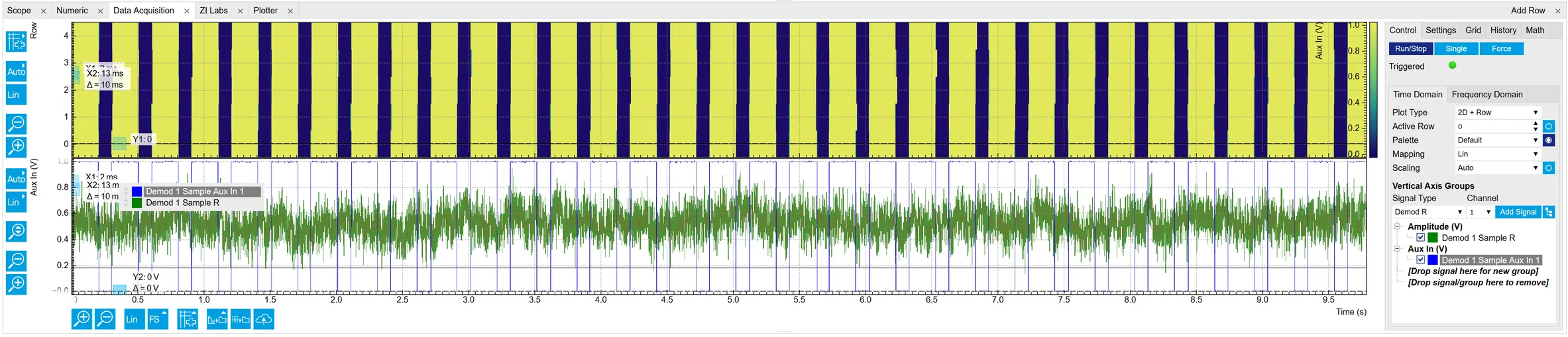Click the Lin button in the bottom toolbar
The width and height of the screenshot is (1568, 337).
[135, 319]
